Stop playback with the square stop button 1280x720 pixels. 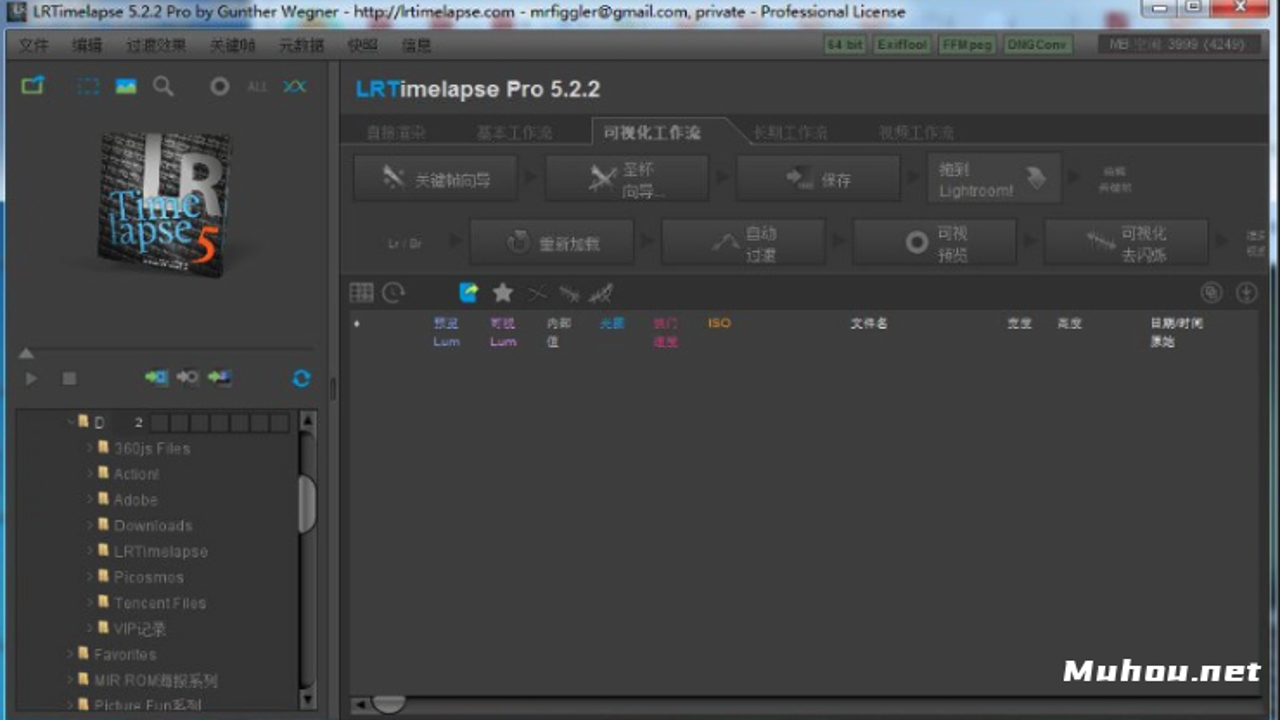tap(69, 378)
